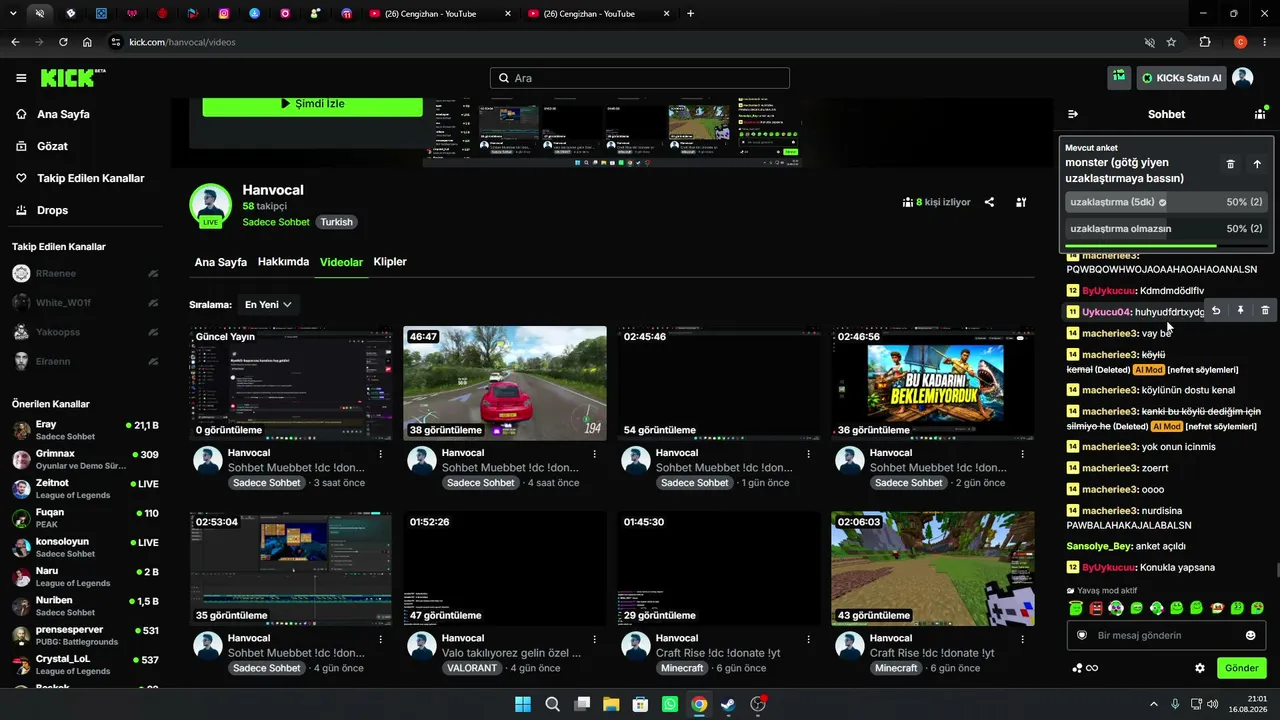Collapse the chat panel with arrow icon
Screen dimensions: 1280x720
pyautogui.click(x=1073, y=114)
